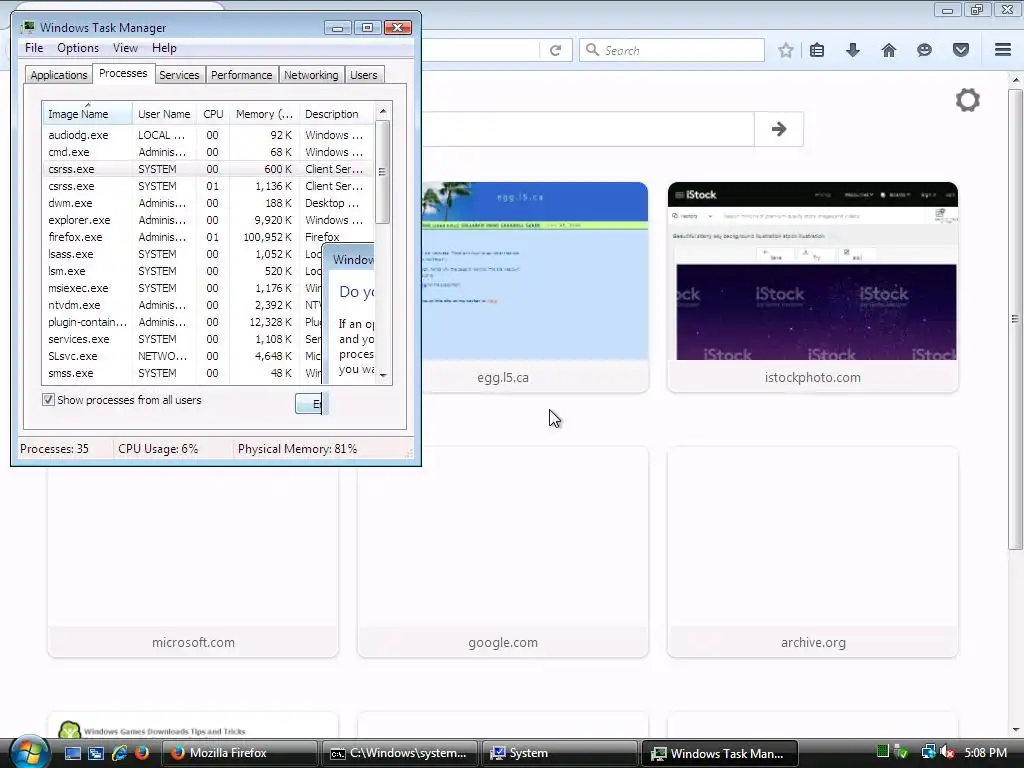Click the 5:08 PM taskbar clock
This screenshot has width=1024, height=768.
(985, 753)
